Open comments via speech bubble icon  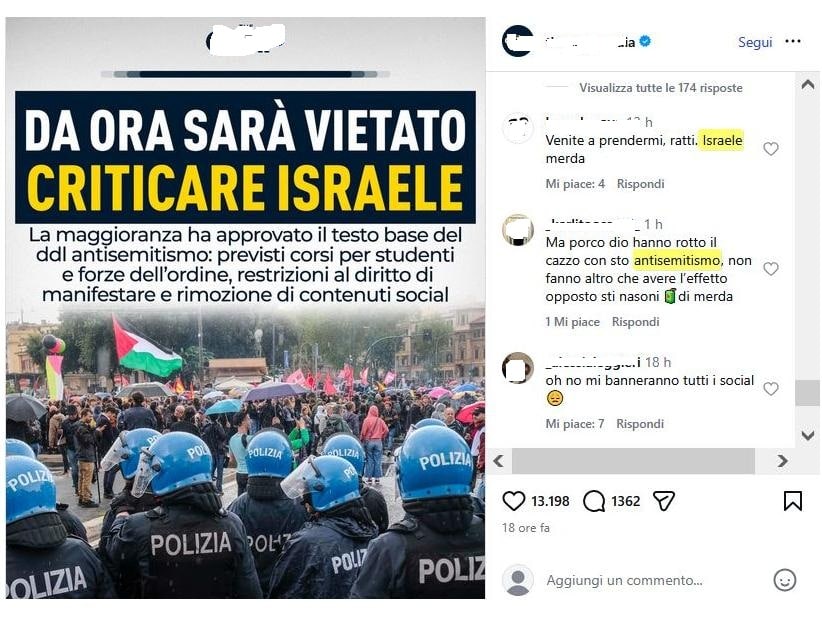coord(594,501)
